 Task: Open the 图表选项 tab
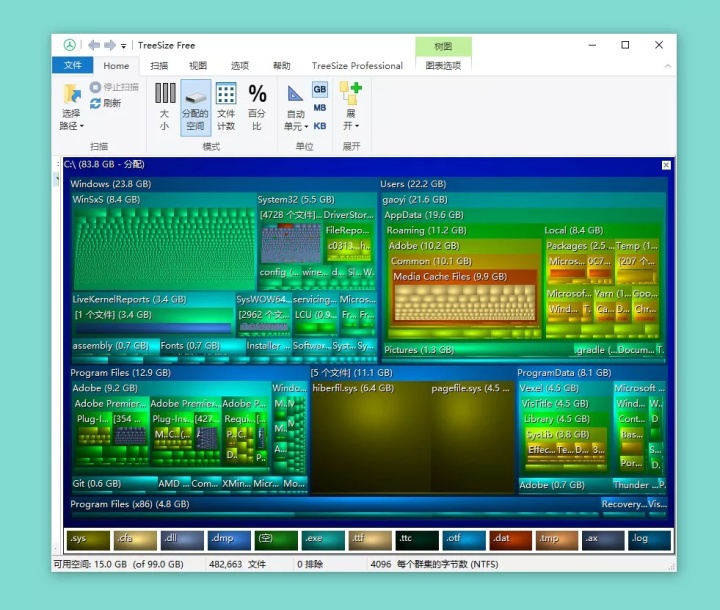pyautogui.click(x=443, y=65)
